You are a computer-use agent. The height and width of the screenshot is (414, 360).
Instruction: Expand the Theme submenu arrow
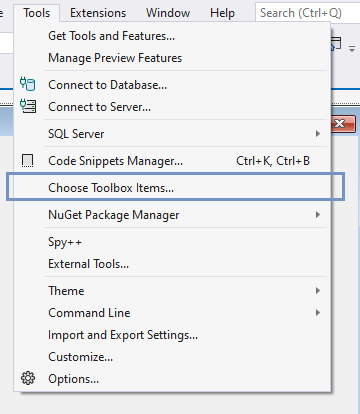(x=318, y=291)
